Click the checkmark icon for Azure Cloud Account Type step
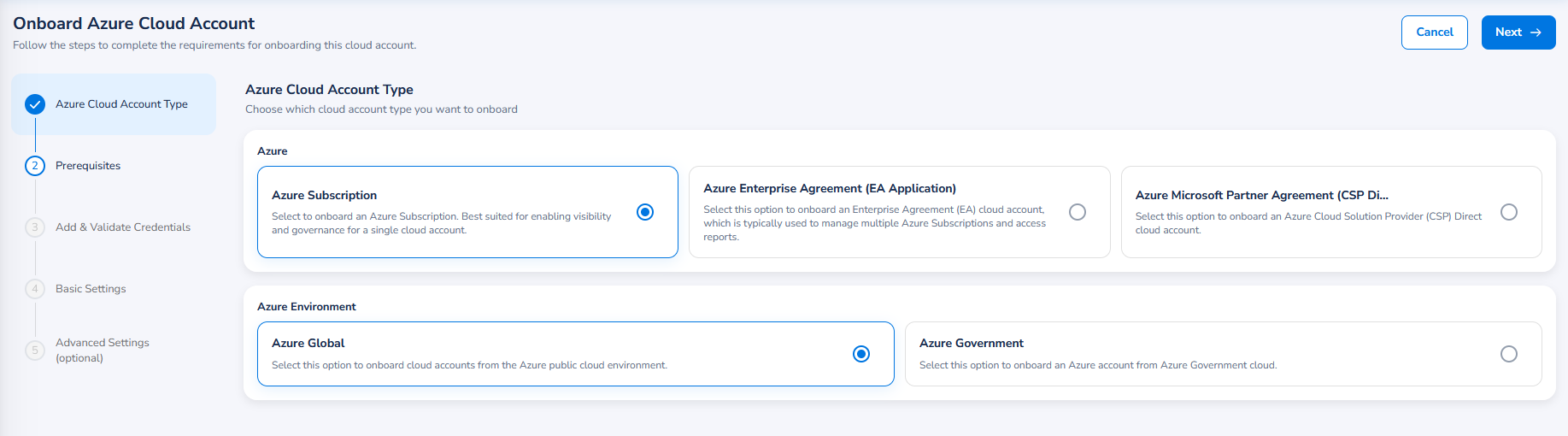 (35, 104)
